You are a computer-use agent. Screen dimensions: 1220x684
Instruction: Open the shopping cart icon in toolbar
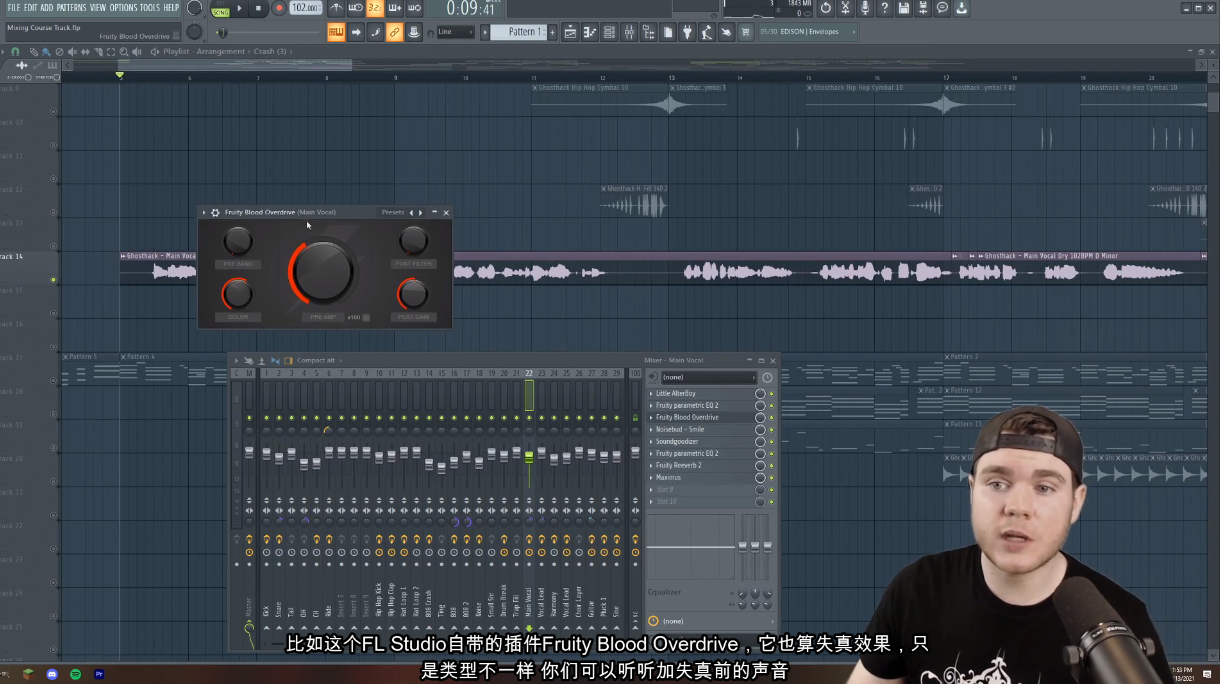[x=744, y=32]
